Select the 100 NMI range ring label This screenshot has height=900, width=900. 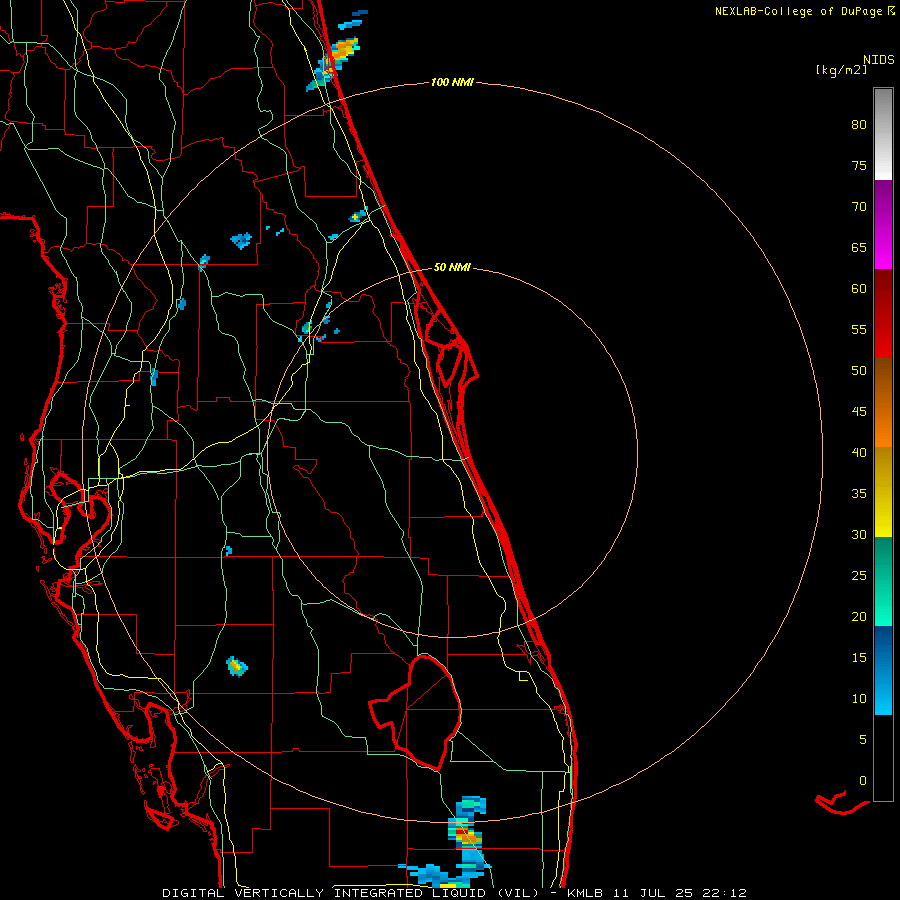tap(452, 83)
